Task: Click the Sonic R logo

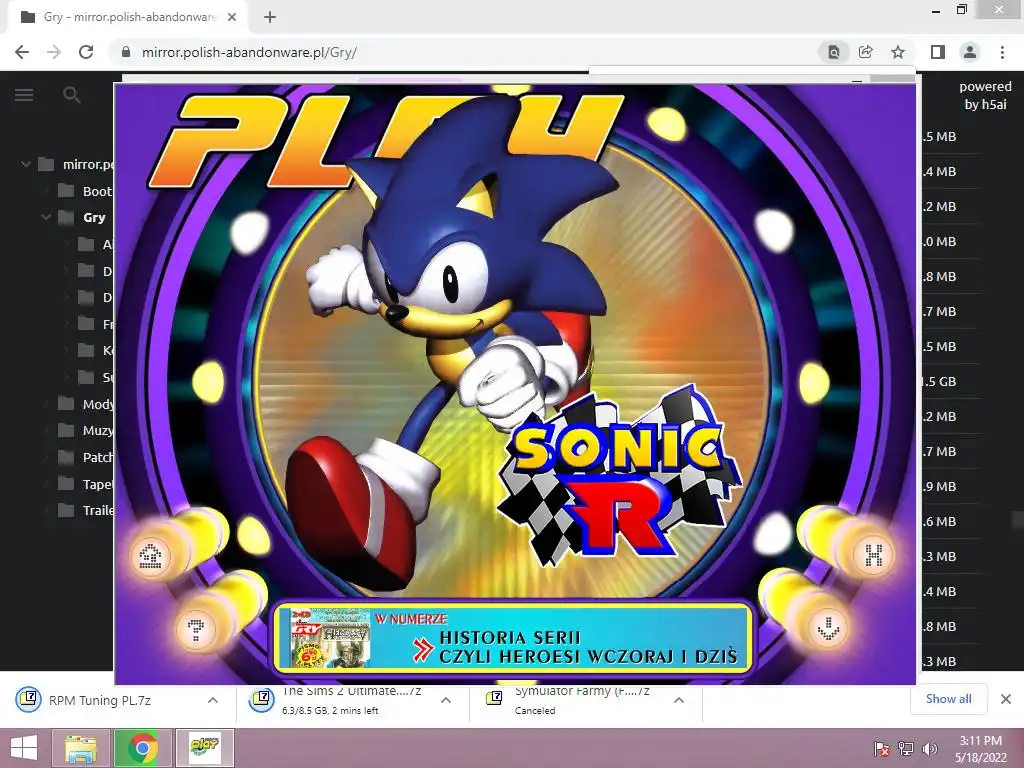Action: (x=619, y=477)
